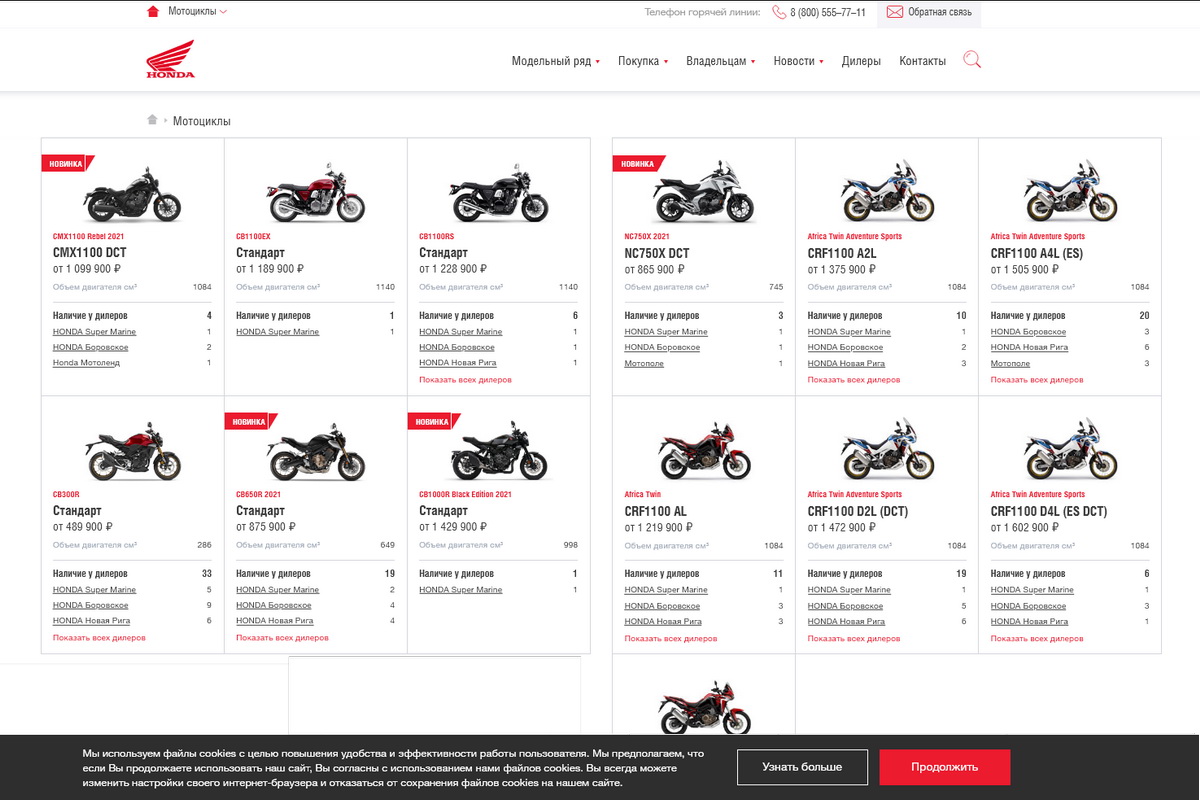Show all dealers for CRF1100 D2L (DCT)
This screenshot has width=1200, height=800.
click(x=854, y=638)
